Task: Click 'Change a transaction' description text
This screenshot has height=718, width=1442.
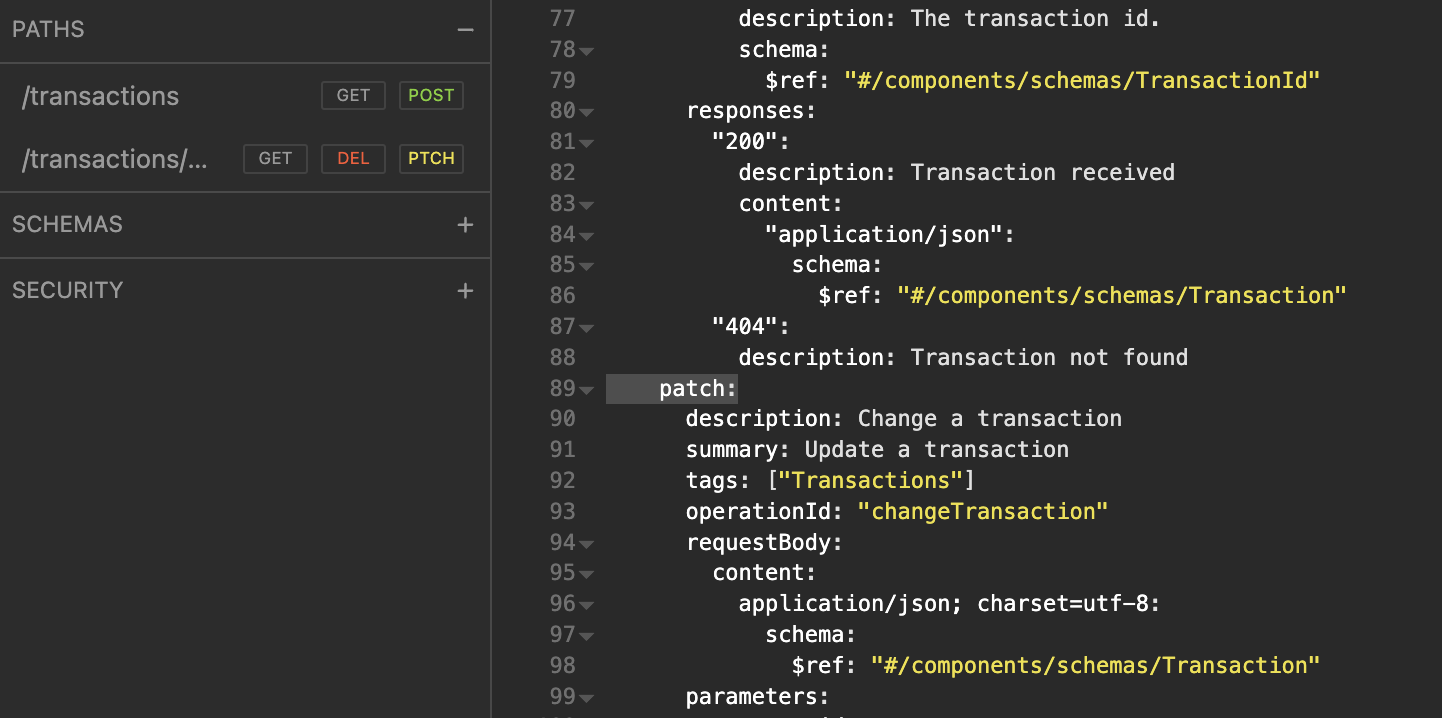Action: (990, 418)
